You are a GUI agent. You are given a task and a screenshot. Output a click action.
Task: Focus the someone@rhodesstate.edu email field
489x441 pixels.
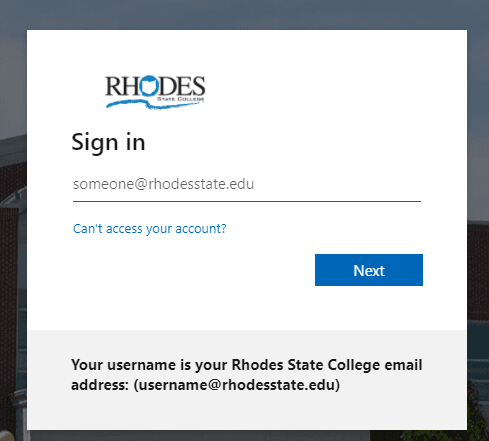tap(247, 184)
